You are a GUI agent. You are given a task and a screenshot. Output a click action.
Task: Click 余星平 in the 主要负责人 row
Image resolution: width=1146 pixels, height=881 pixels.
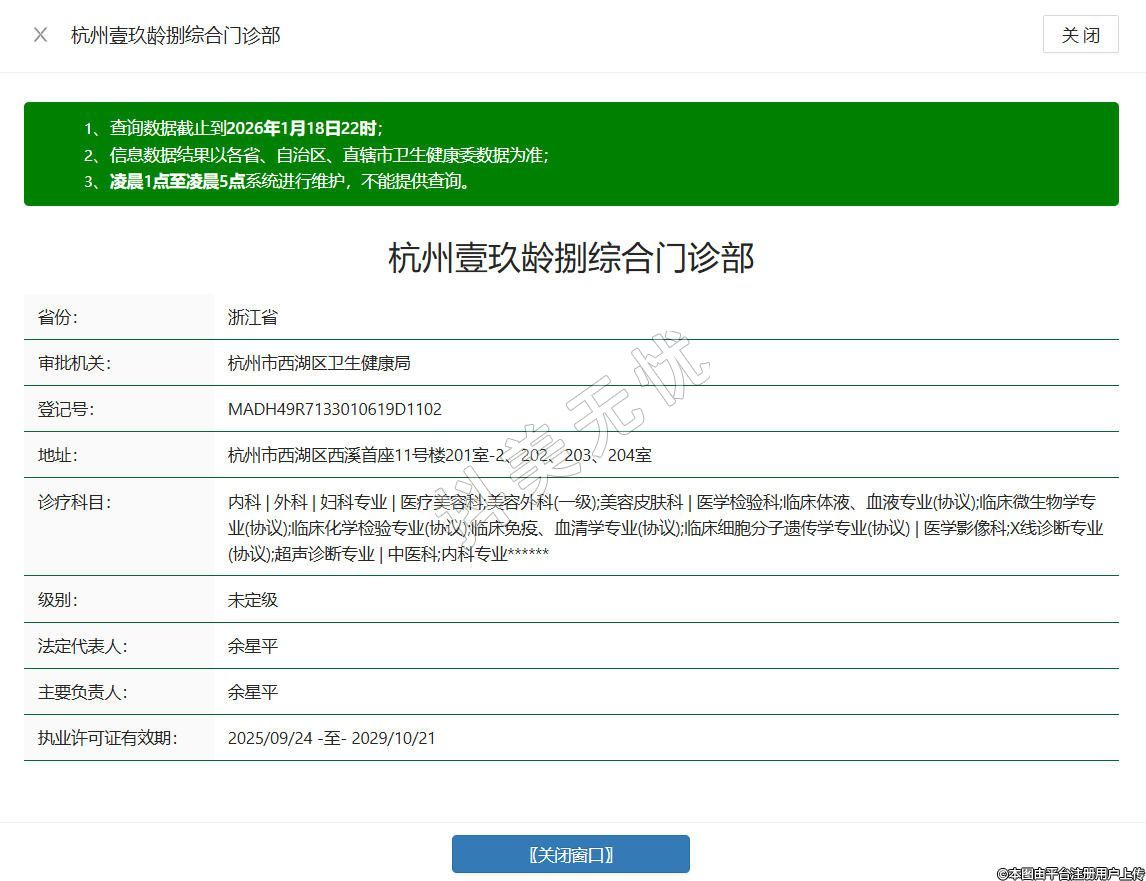click(x=253, y=692)
